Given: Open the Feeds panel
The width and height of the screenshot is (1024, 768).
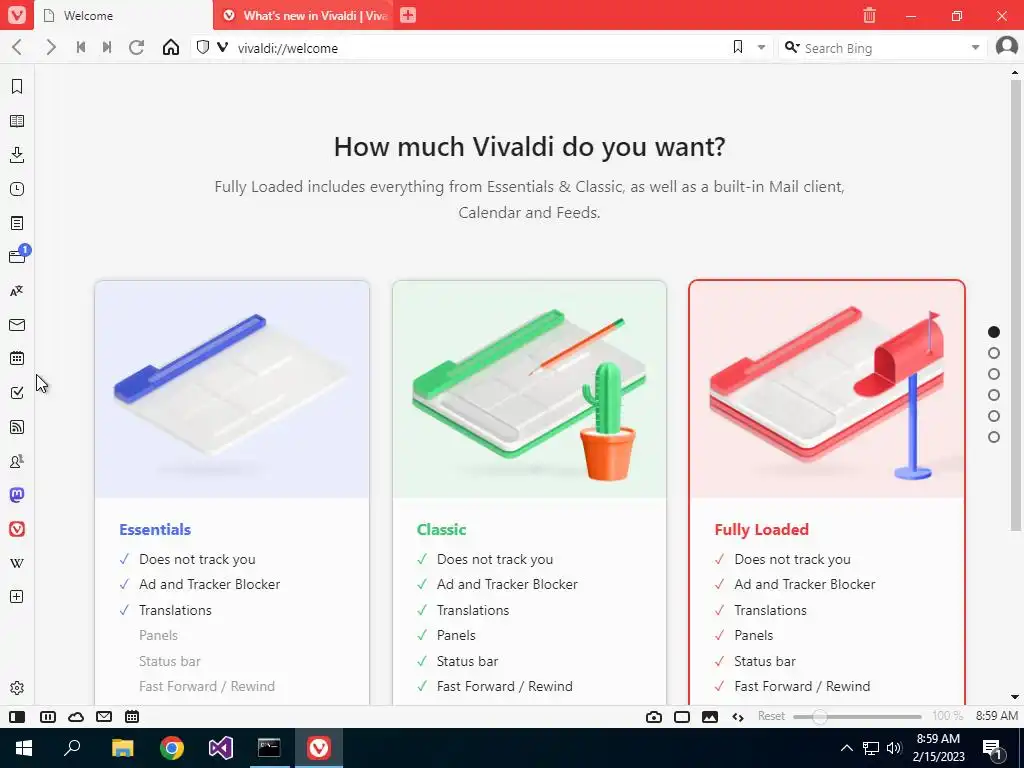Looking at the screenshot, I should [17, 427].
